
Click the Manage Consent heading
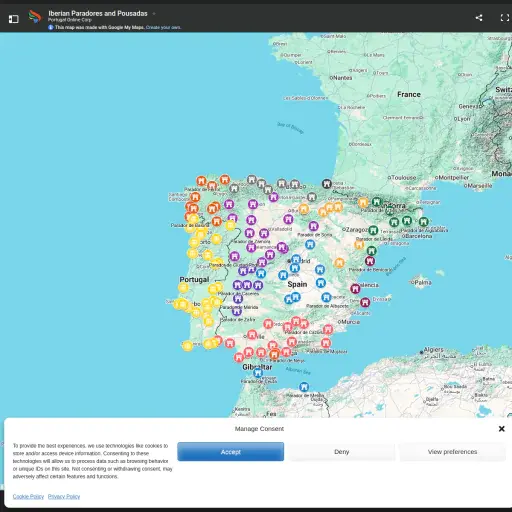(x=259, y=429)
